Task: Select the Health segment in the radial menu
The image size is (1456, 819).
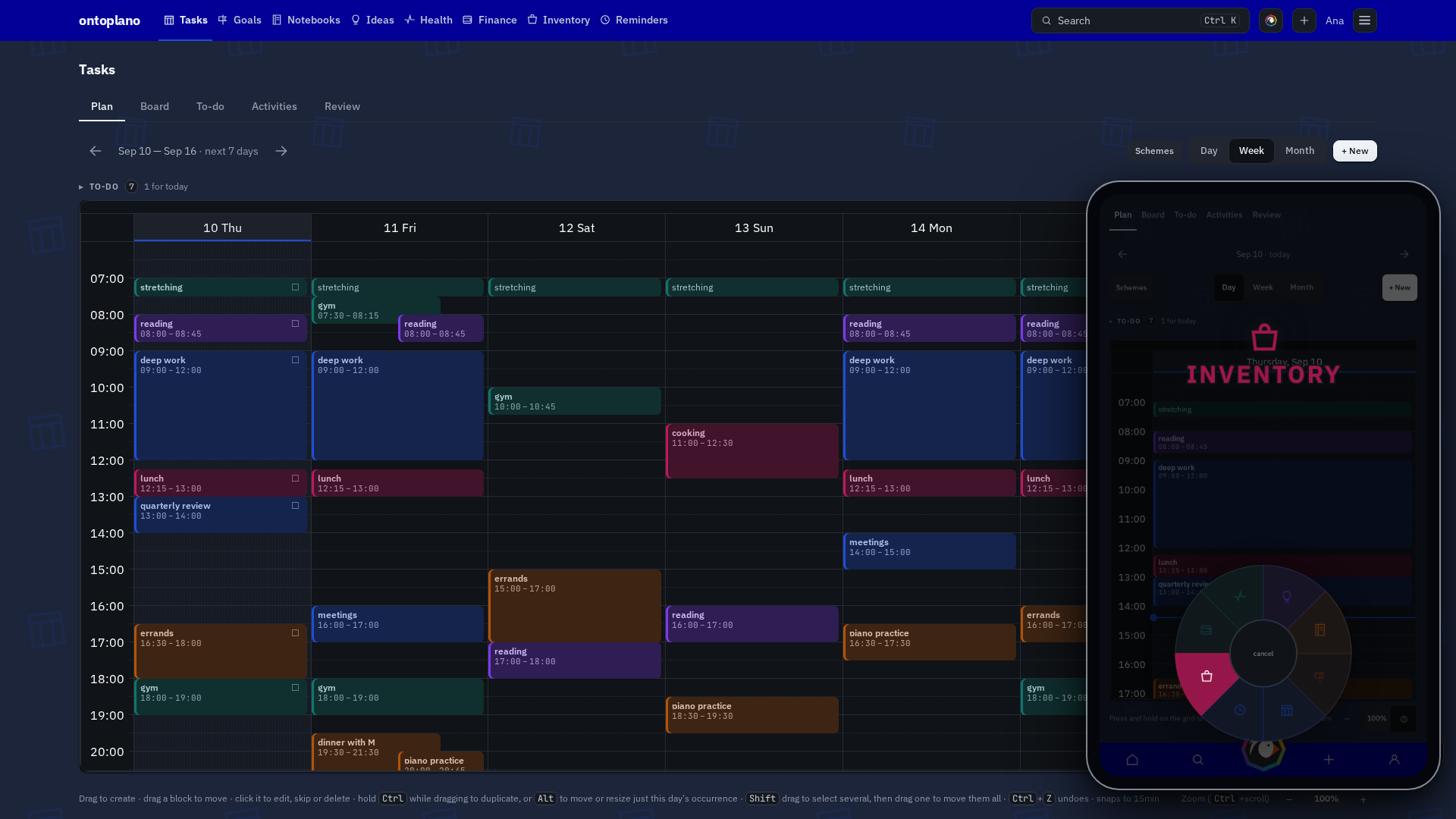Action: (1239, 596)
